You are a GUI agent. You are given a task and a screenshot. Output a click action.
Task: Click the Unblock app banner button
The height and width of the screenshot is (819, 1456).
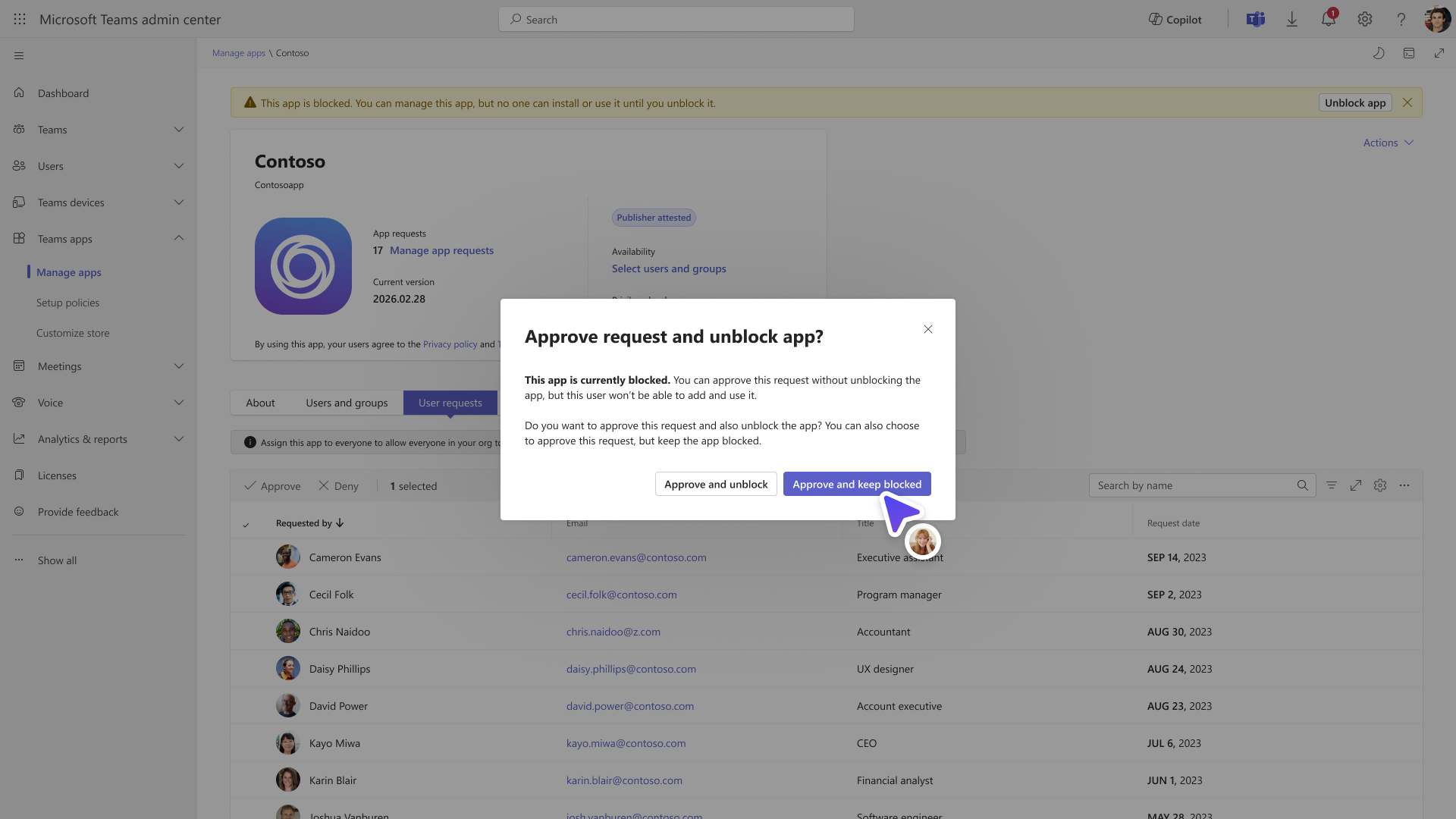coord(1355,102)
